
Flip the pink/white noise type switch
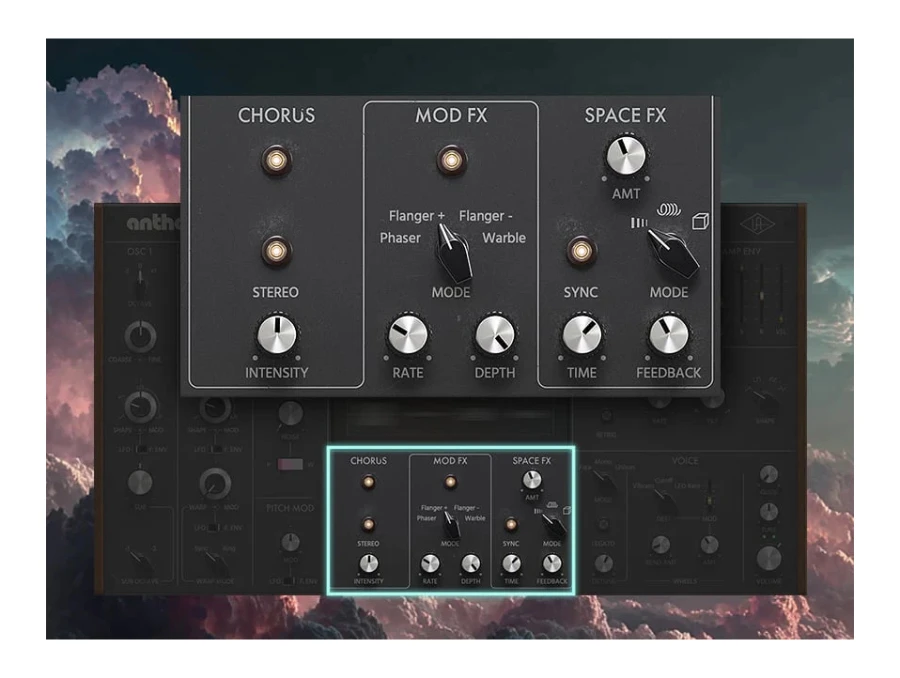point(290,464)
